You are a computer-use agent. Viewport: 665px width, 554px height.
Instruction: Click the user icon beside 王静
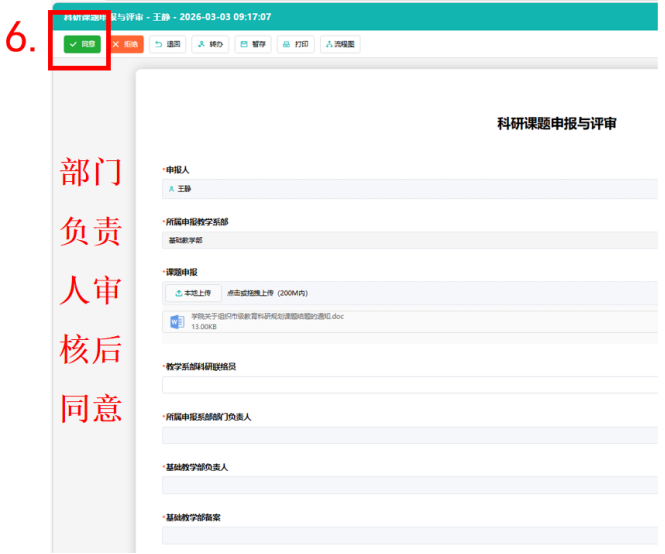(x=171, y=188)
